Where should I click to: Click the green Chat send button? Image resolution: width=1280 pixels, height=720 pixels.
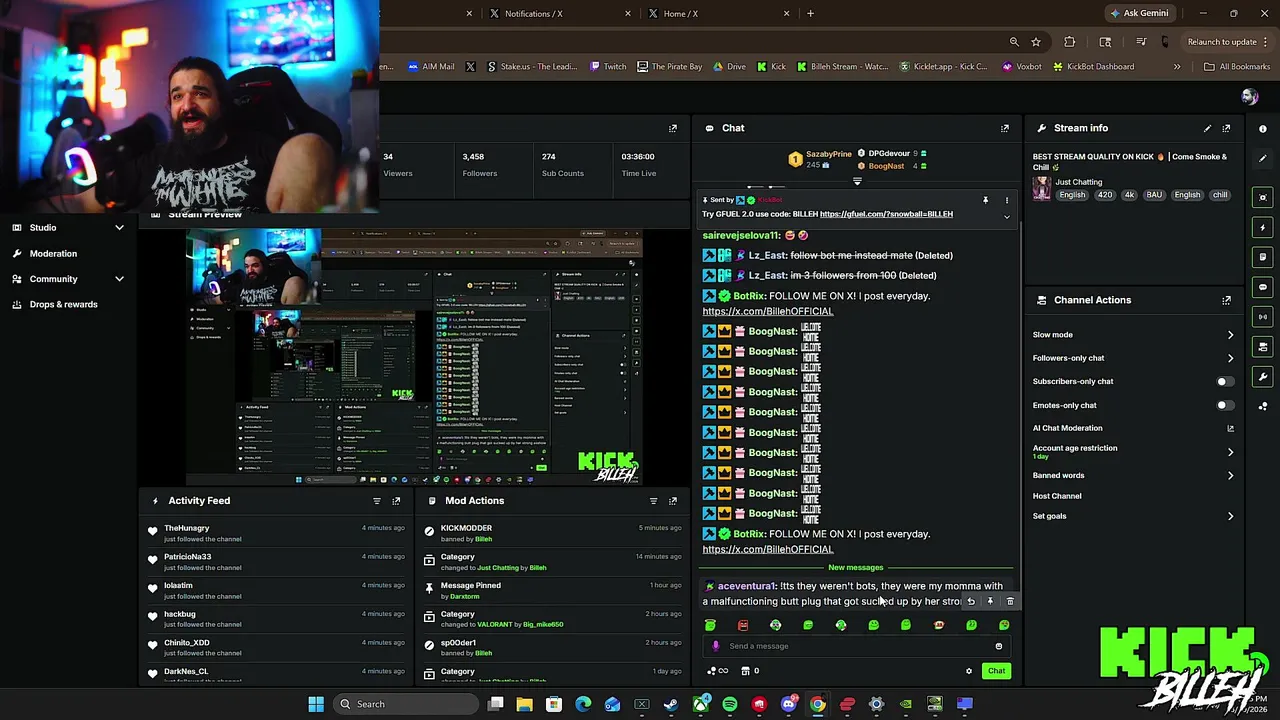click(996, 671)
